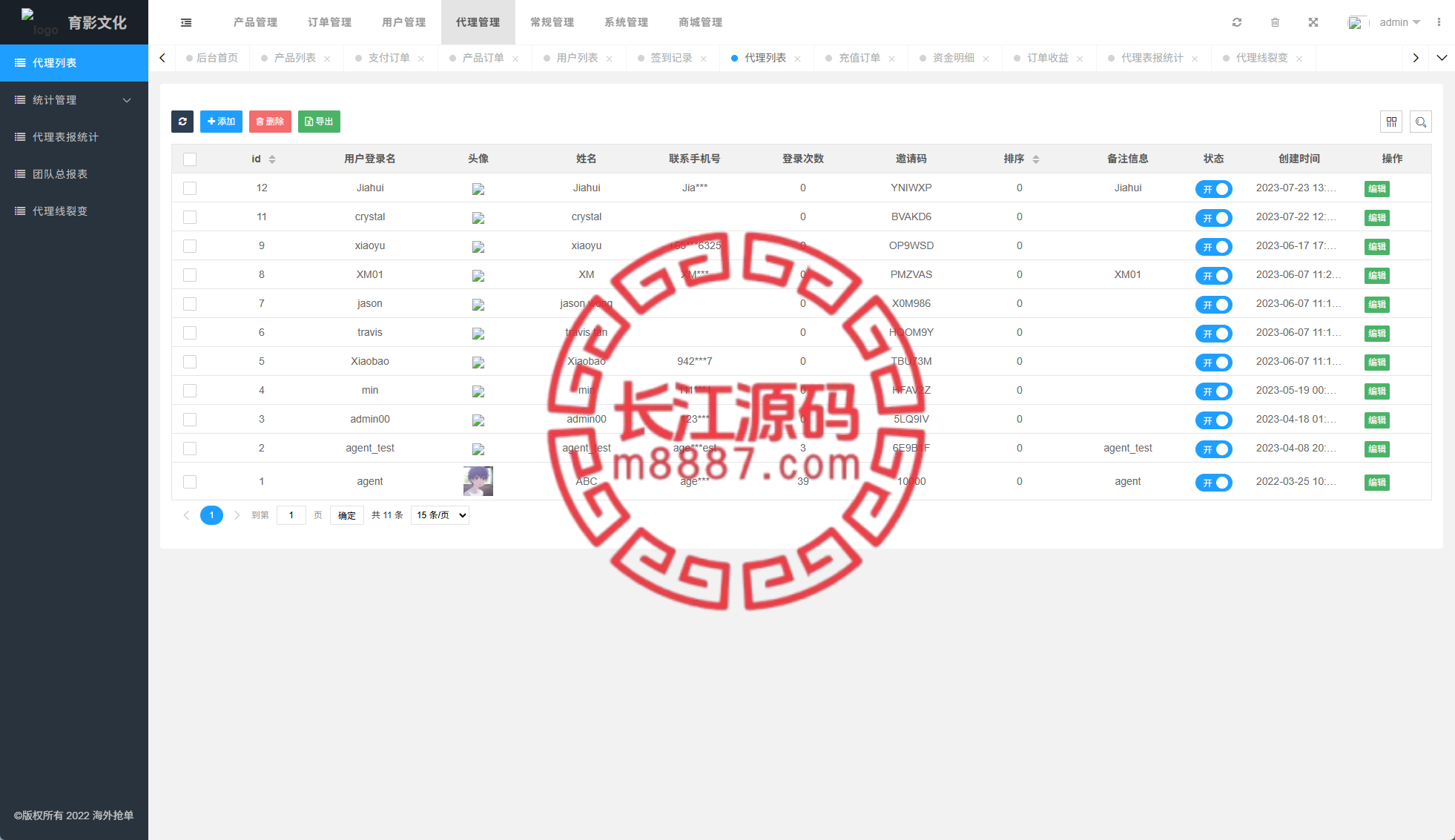Toggle the status switch for crystal
This screenshot has height=840, width=1455.
1214,218
